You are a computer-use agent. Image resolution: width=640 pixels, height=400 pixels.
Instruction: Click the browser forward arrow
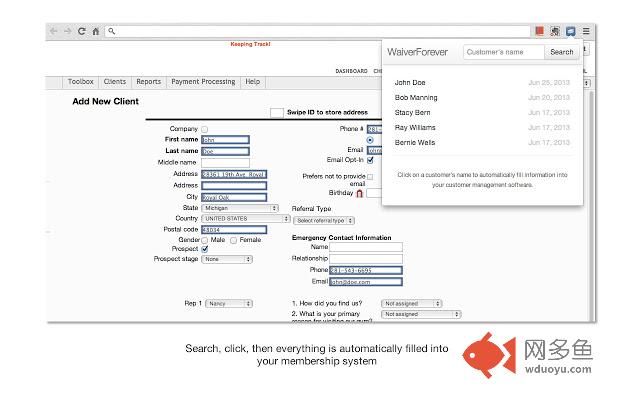coord(67,31)
